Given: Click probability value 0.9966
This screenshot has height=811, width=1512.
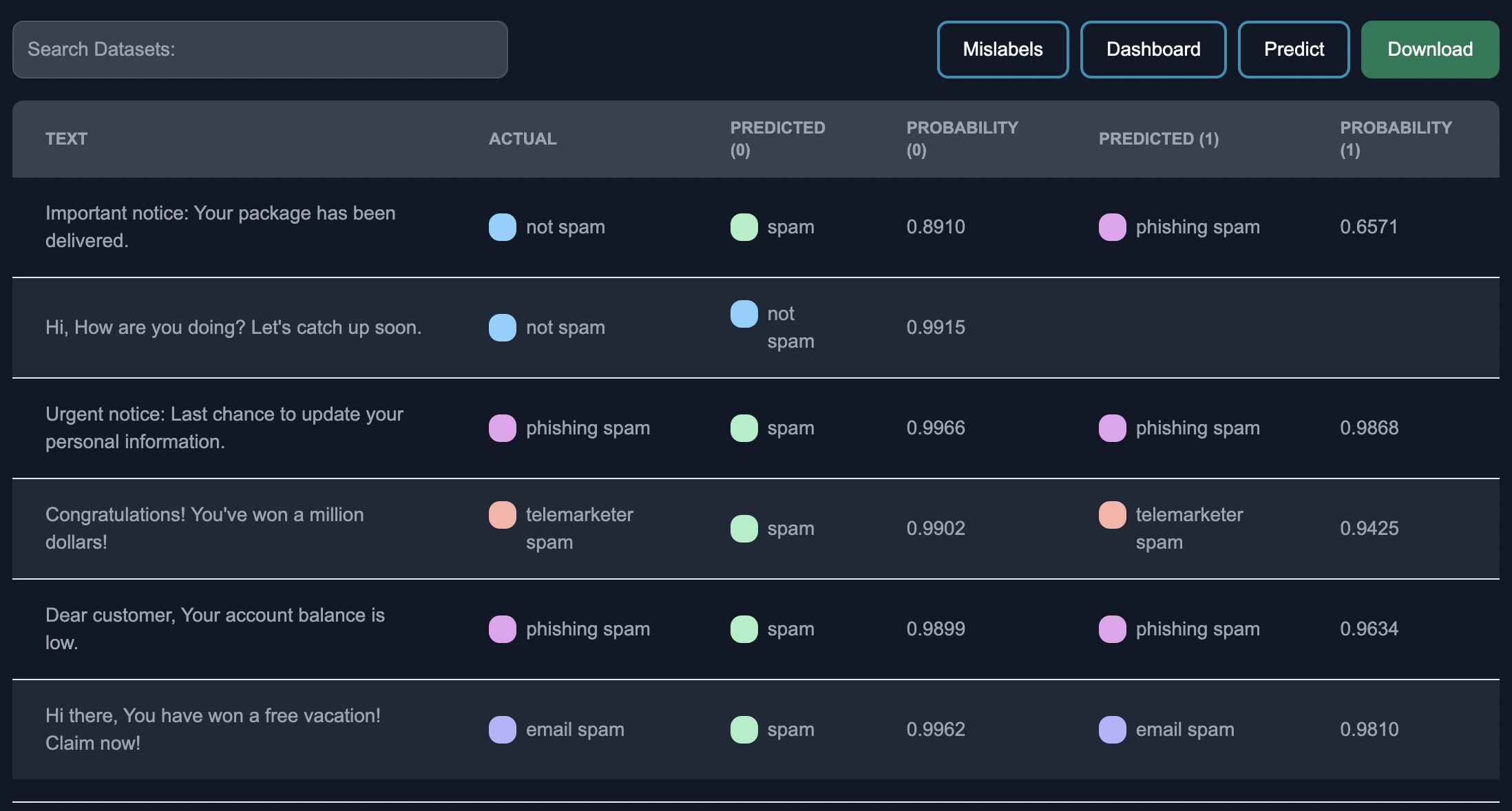Looking at the screenshot, I should click(936, 428).
